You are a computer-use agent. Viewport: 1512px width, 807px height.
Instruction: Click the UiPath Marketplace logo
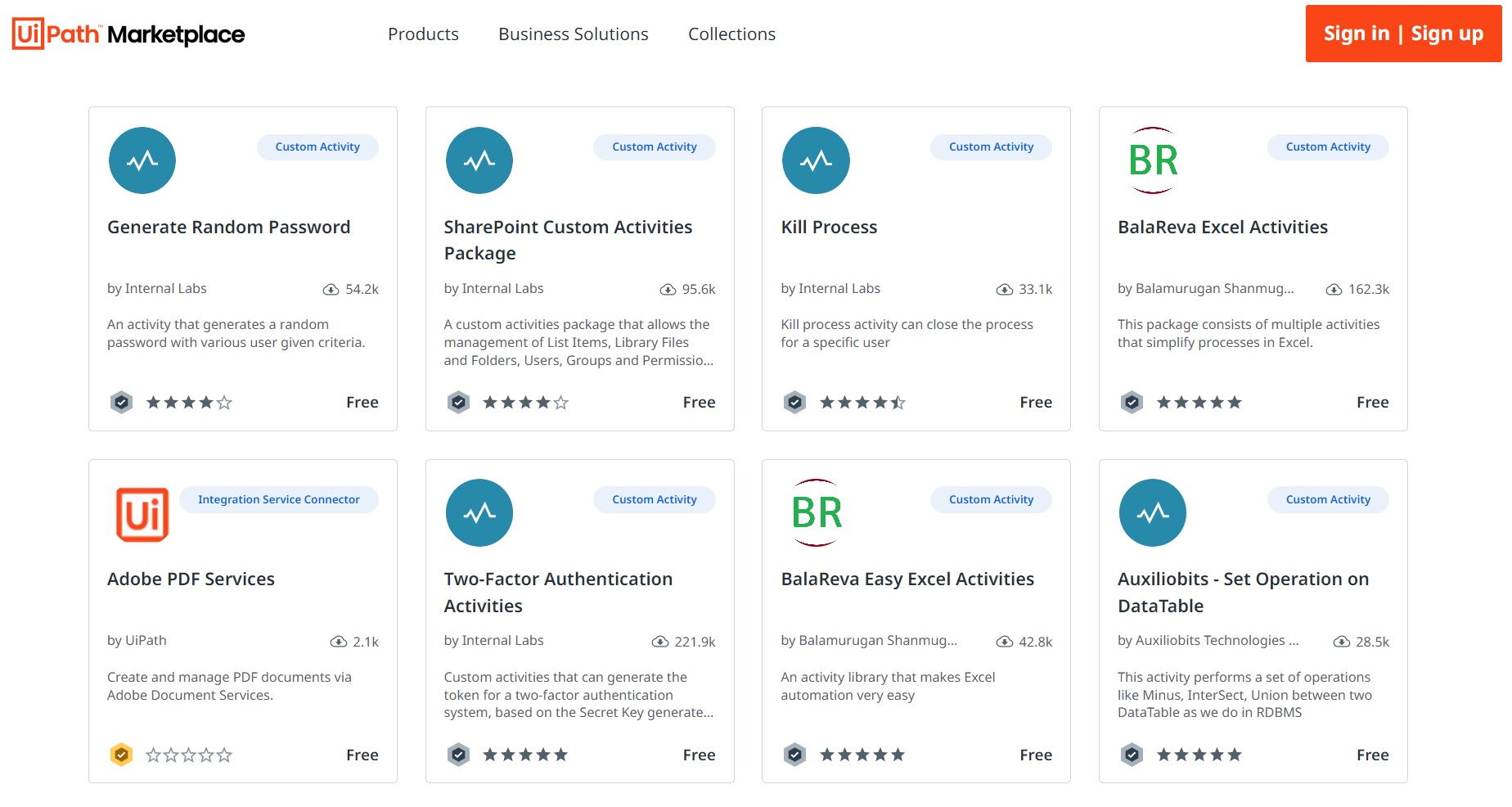(x=128, y=34)
